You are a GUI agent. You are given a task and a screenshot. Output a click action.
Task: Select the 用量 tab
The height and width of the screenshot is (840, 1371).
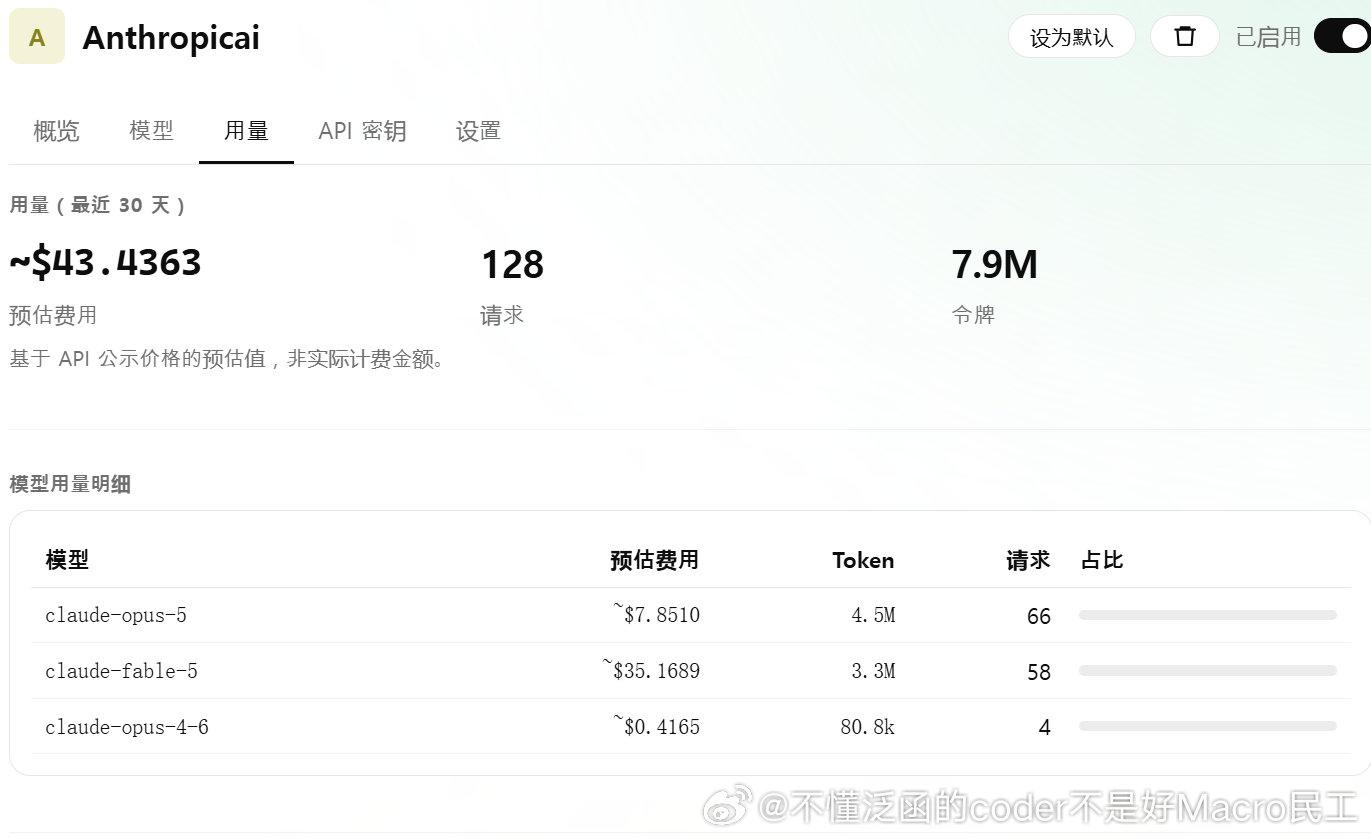click(246, 131)
